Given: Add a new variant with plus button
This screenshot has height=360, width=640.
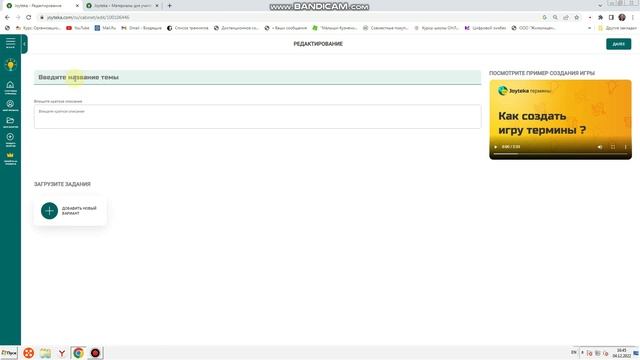Looking at the screenshot, I should 49,211.
